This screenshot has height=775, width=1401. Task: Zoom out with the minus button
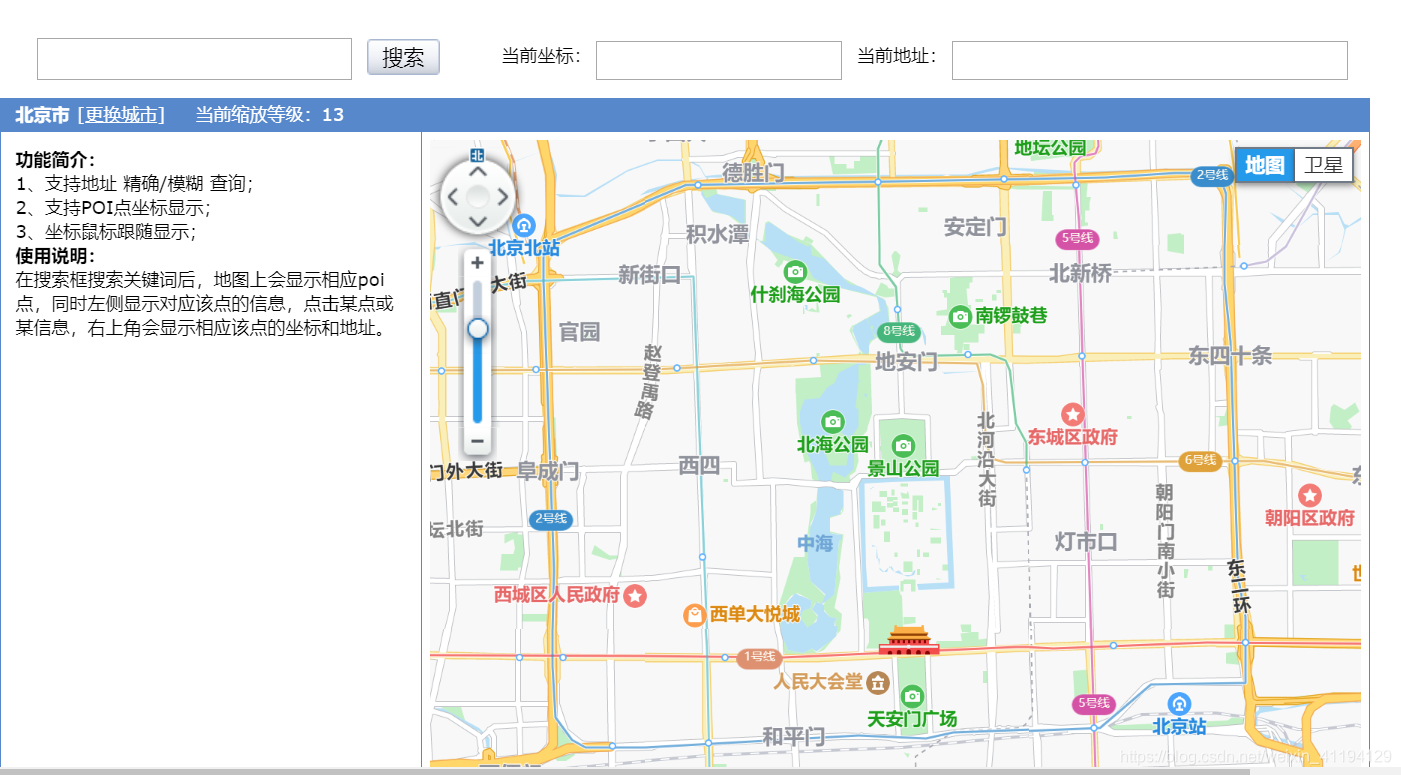477,441
